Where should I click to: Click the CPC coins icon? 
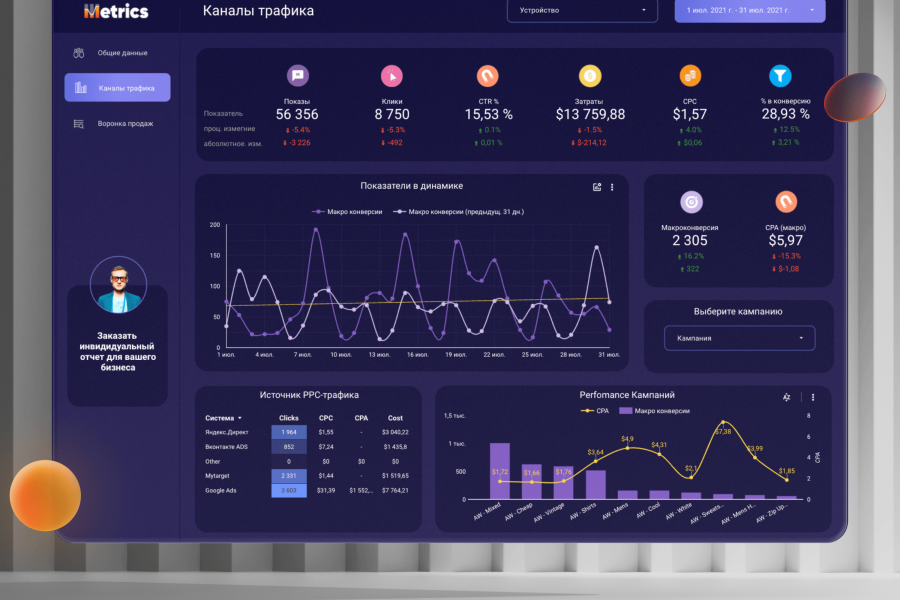pos(690,76)
